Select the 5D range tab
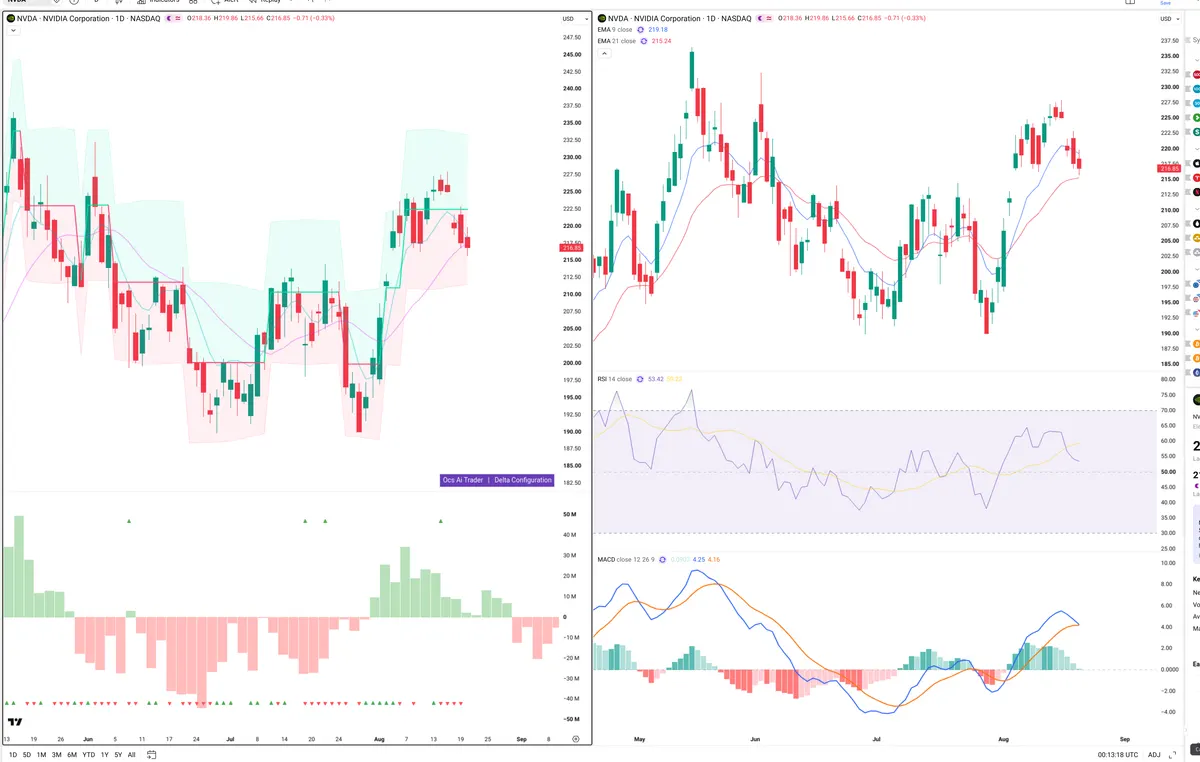The image size is (1200, 762). (x=27, y=754)
